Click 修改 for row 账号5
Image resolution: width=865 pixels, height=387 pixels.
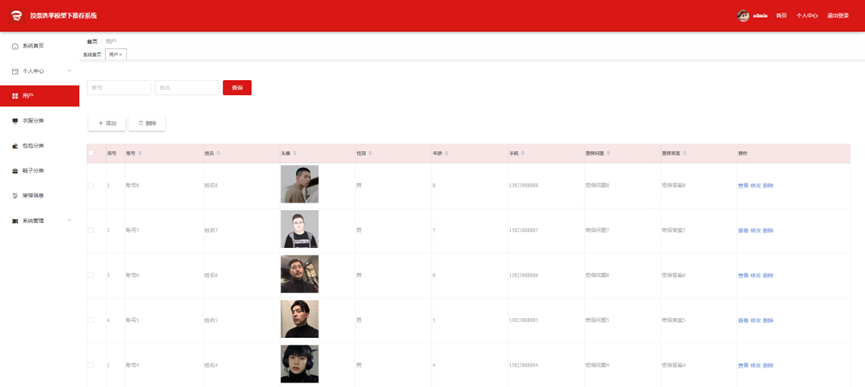[x=756, y=320]
